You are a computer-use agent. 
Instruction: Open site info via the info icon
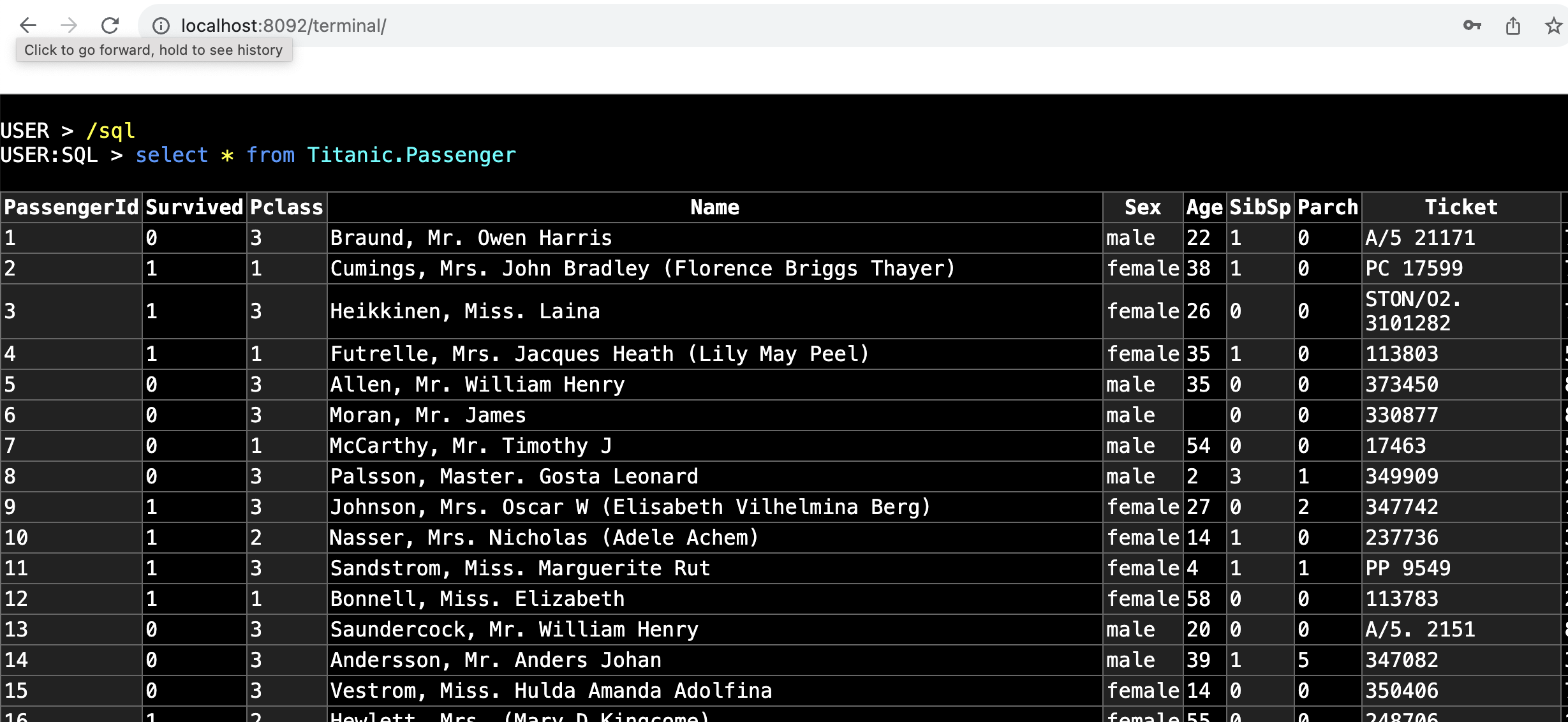coord(160,26)
